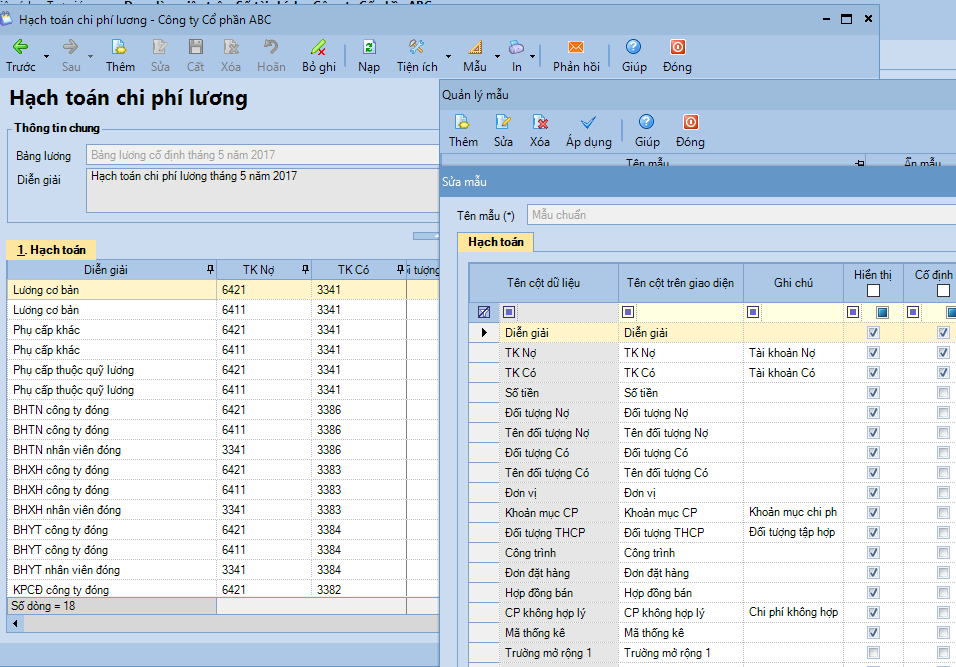This screenshot has height=667, width=956.
Task: Toggle Cố định checkbox for TK Nợ row
Action: pyautogui.click(x=943, y=352)
